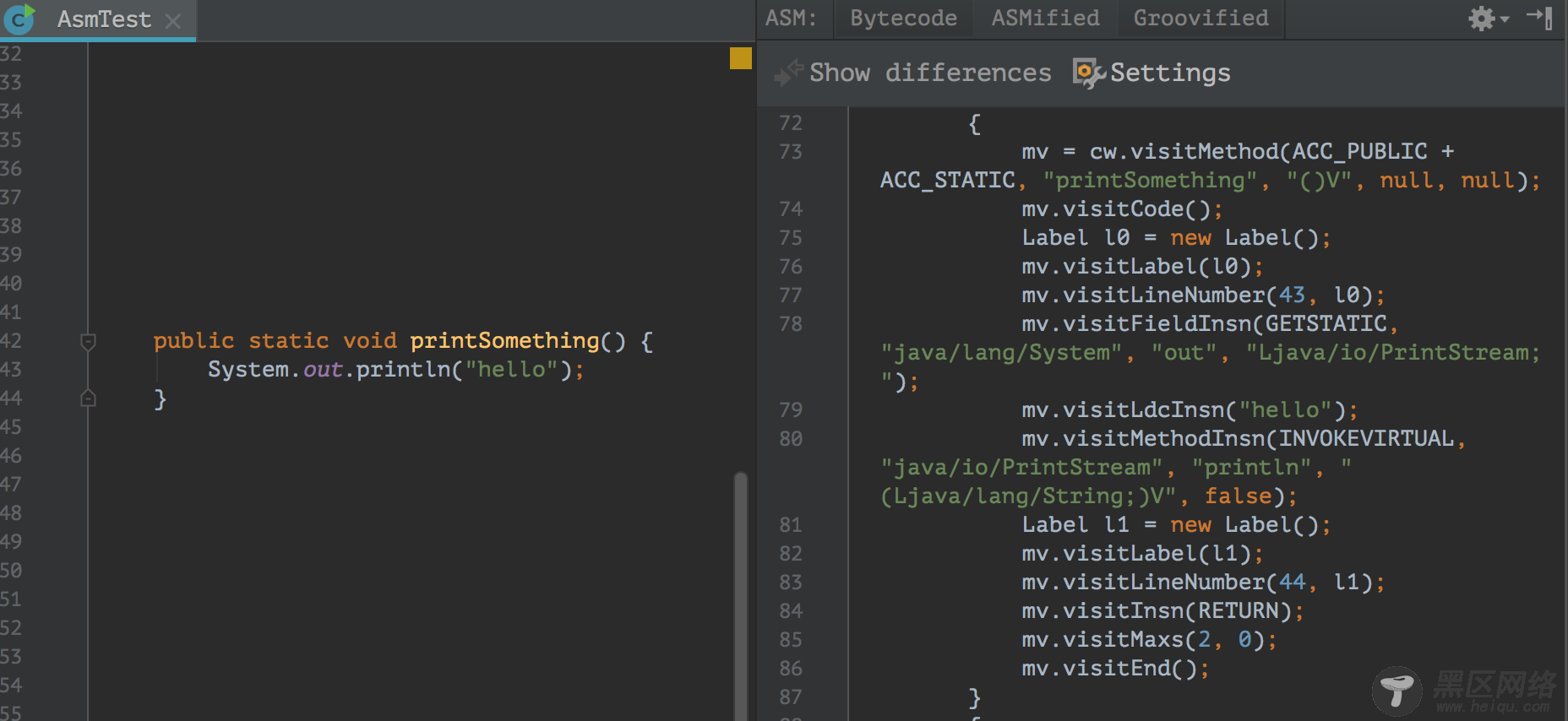
Task: Switch to the ASMified tab
Action: [x=1045, y=18]
